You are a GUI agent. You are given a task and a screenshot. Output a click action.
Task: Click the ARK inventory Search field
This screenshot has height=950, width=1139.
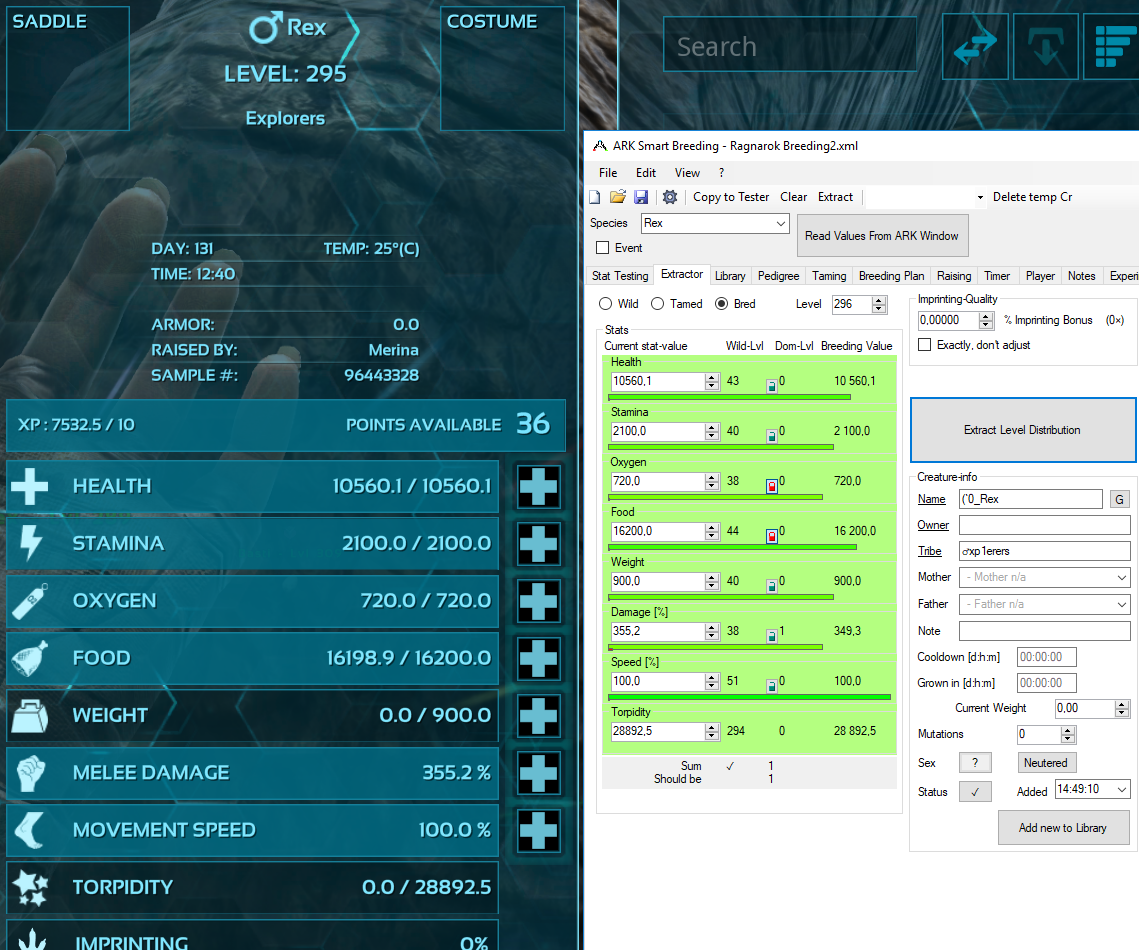click(x=790, y=46)
